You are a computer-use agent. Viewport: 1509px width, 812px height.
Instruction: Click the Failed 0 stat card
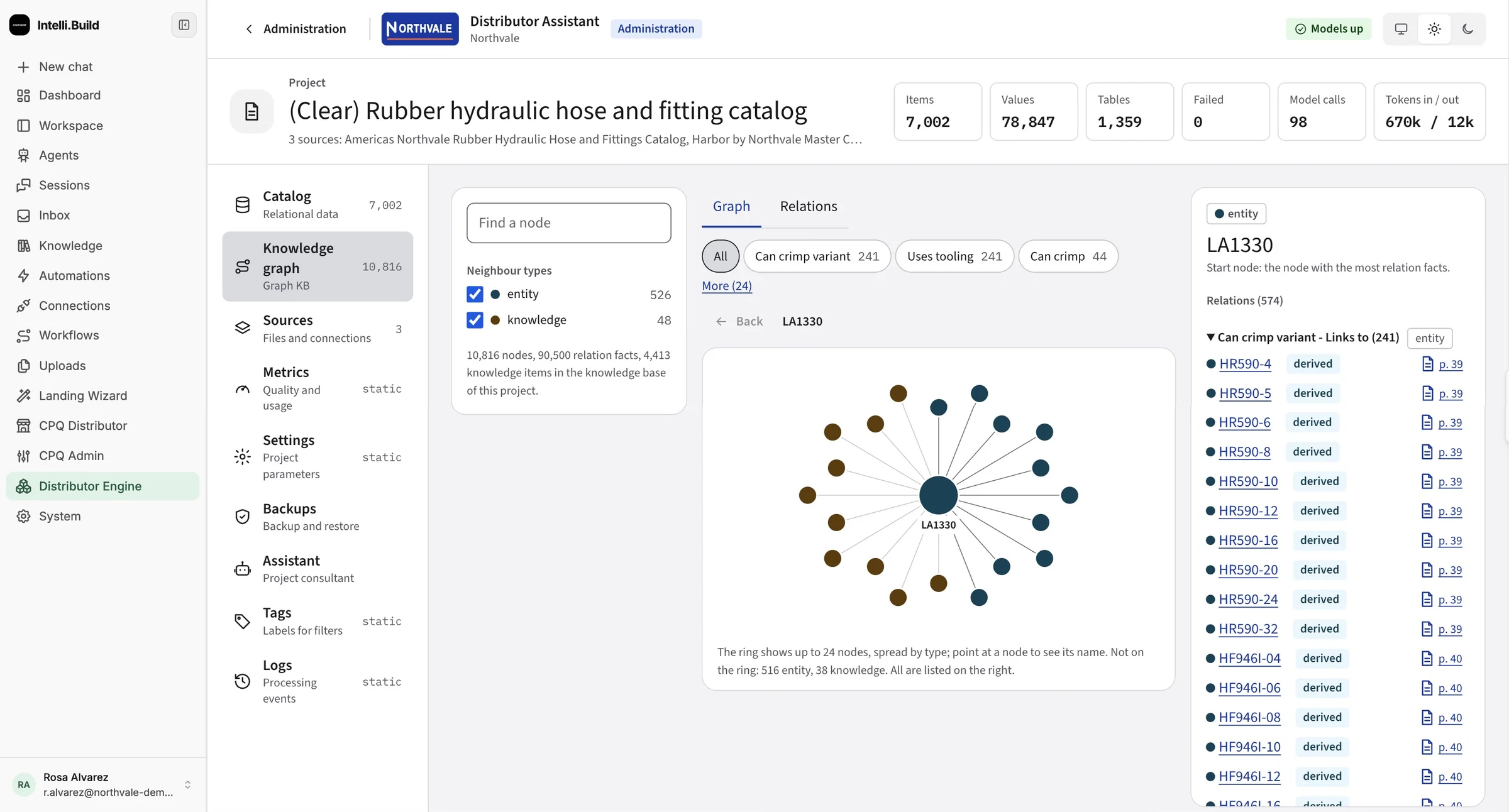tap(1225, 111)
